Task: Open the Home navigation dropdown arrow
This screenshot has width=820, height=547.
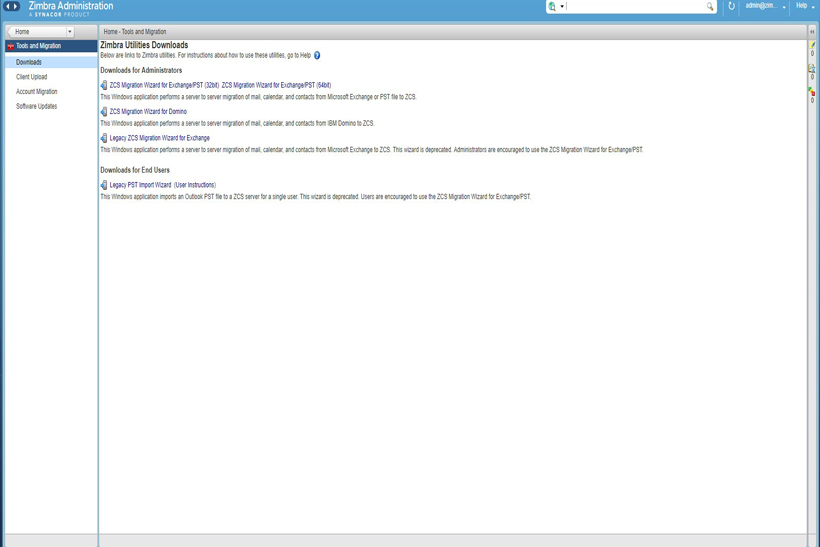Action: (70, 32)
